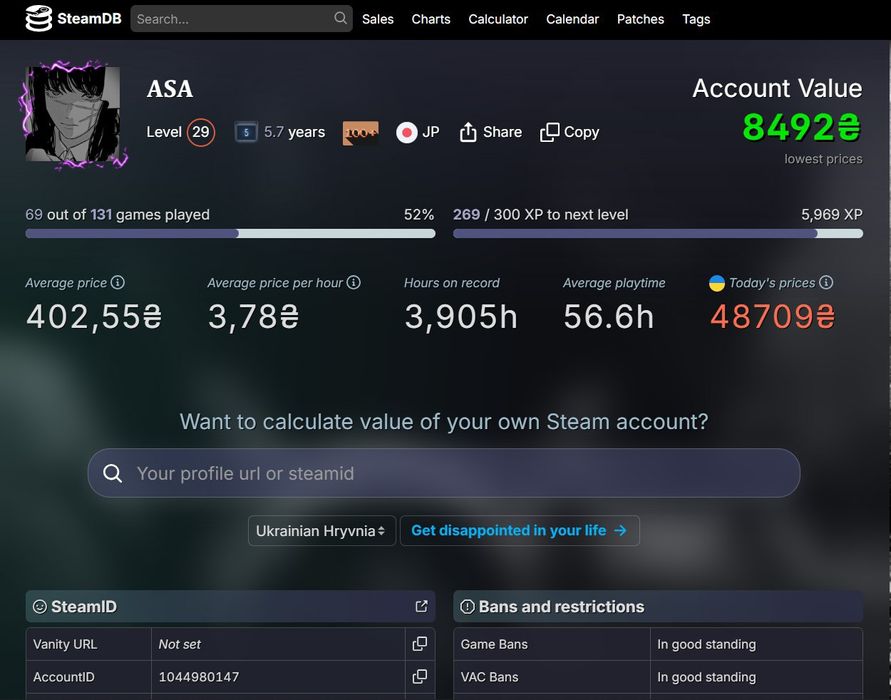This screenshot has width=891, height=700.
Task: Show info for Average price
Action: point(118,282)
